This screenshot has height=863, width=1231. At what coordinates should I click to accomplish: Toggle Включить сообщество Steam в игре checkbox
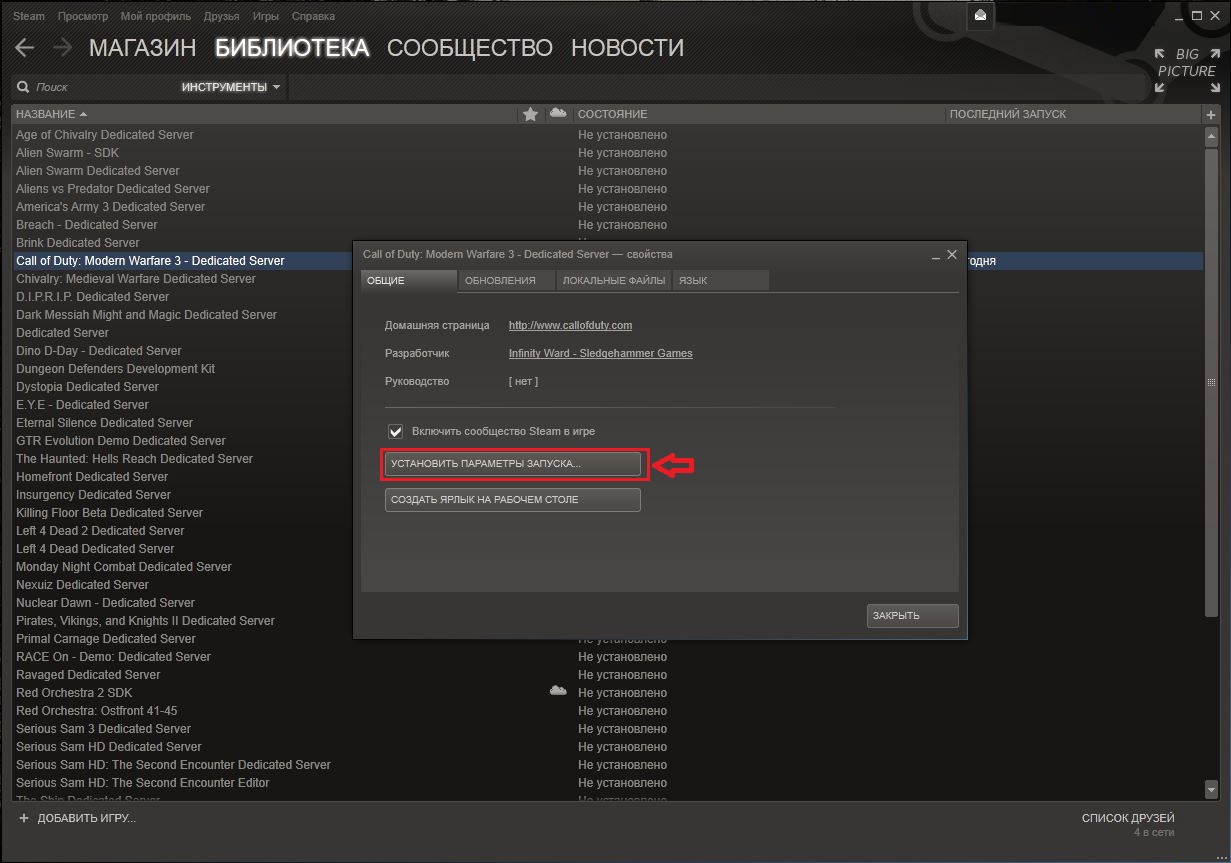[396, 431]
